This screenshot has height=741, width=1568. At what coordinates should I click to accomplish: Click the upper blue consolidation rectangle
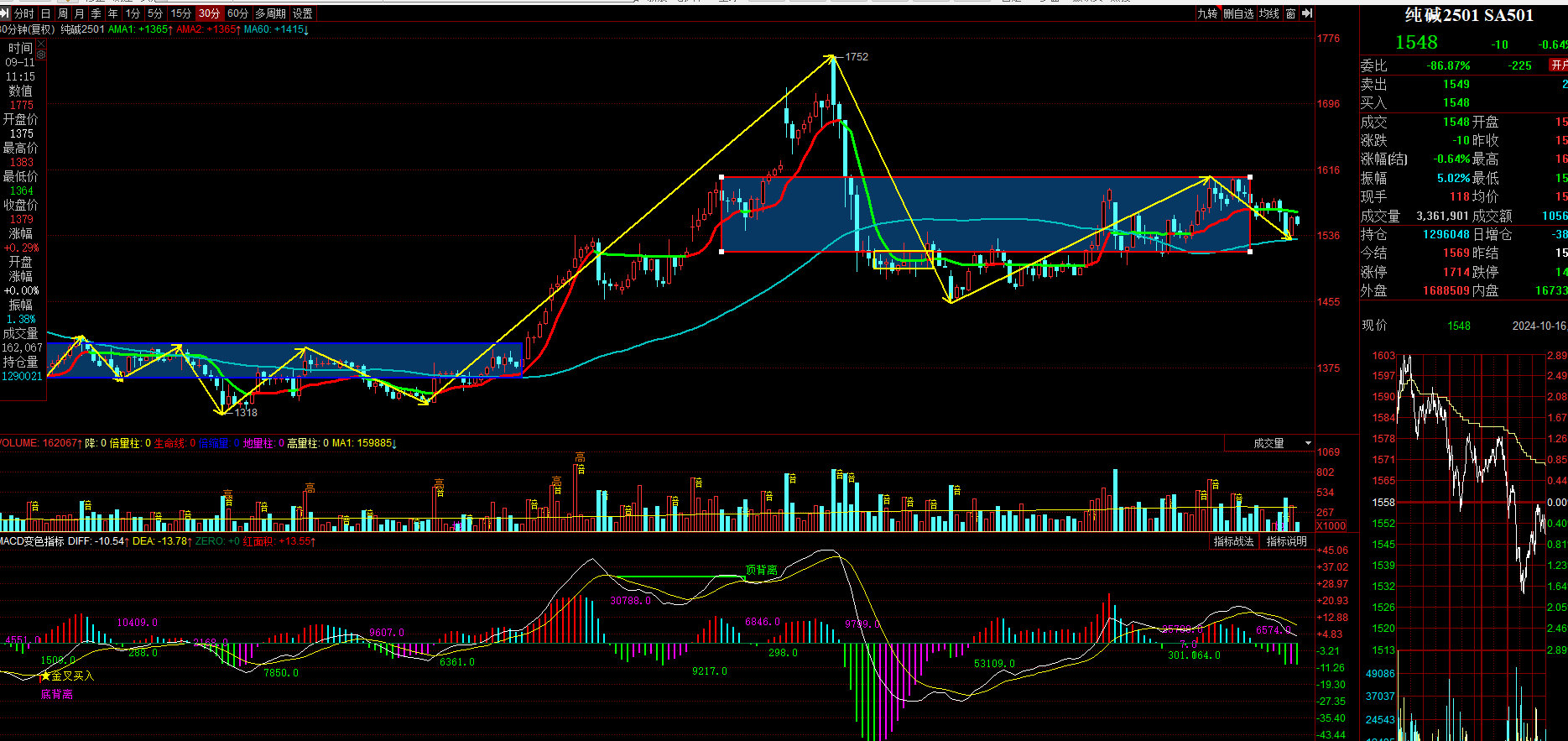986,214
